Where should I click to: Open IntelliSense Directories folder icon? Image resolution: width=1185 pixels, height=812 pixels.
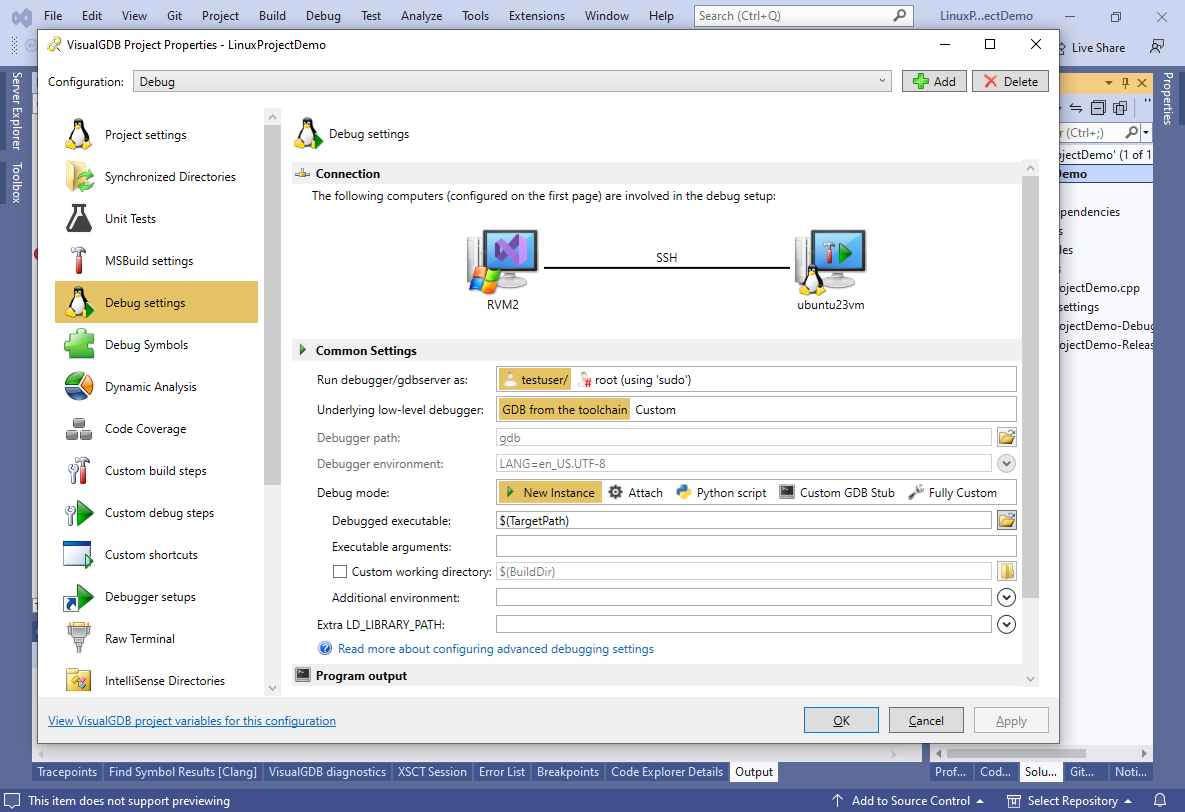point(79,680)
